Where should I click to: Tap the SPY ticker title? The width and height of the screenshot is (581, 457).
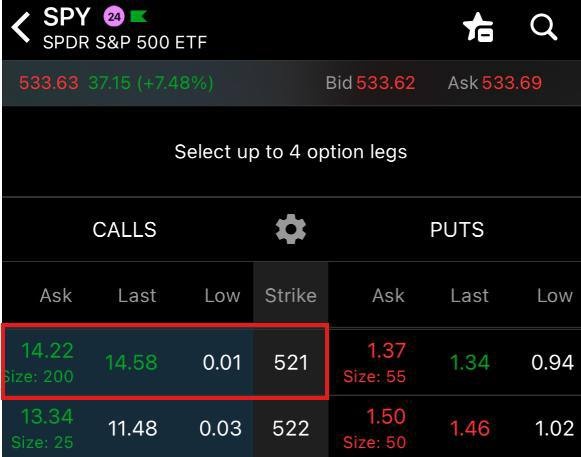(67, 17)
